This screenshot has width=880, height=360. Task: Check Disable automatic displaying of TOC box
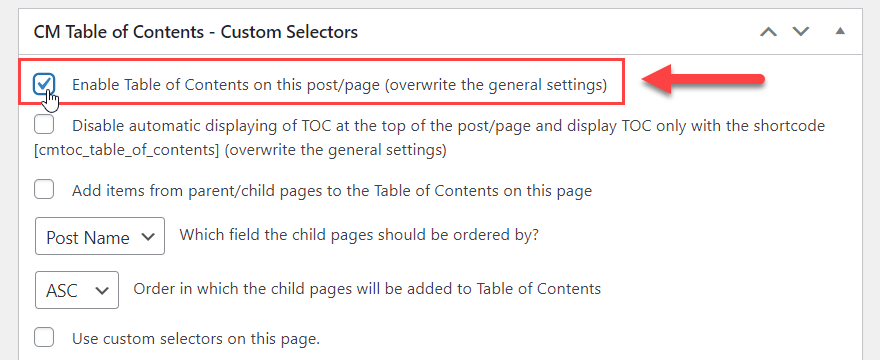click(x=44, y=125)
